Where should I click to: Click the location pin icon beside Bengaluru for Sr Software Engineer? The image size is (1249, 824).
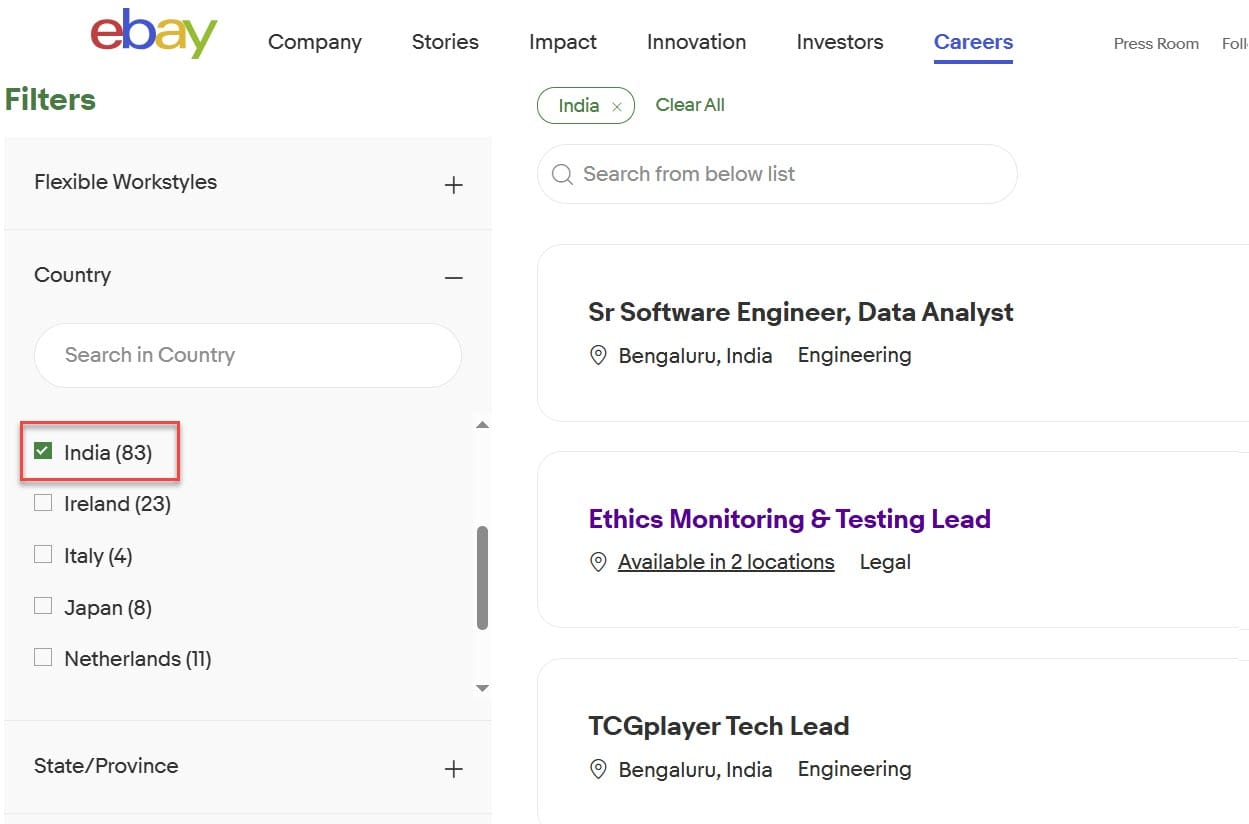click(598, 355)
